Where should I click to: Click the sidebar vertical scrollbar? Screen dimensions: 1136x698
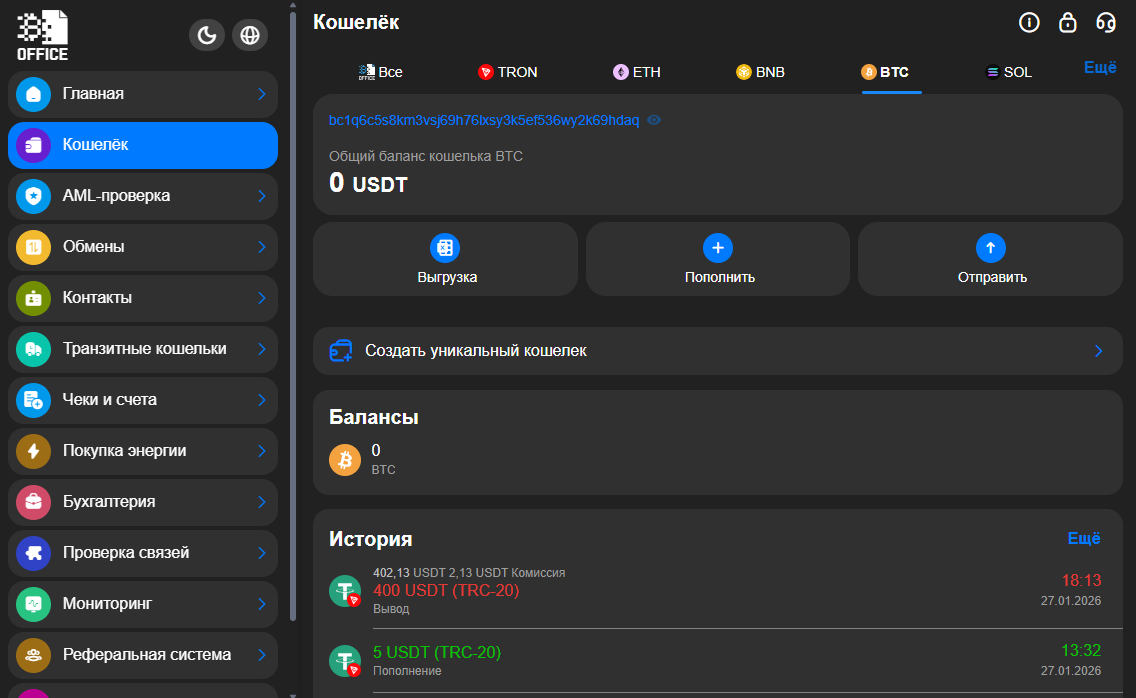pyautogui.click(x=292, y=300)
